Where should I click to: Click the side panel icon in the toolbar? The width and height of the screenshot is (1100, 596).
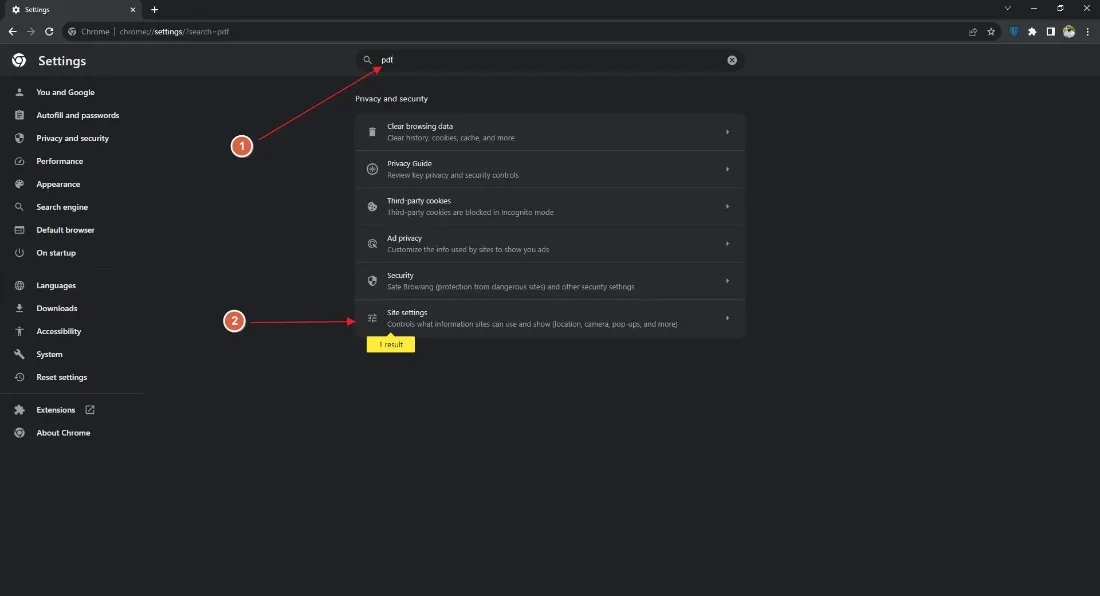(1051, 31)
